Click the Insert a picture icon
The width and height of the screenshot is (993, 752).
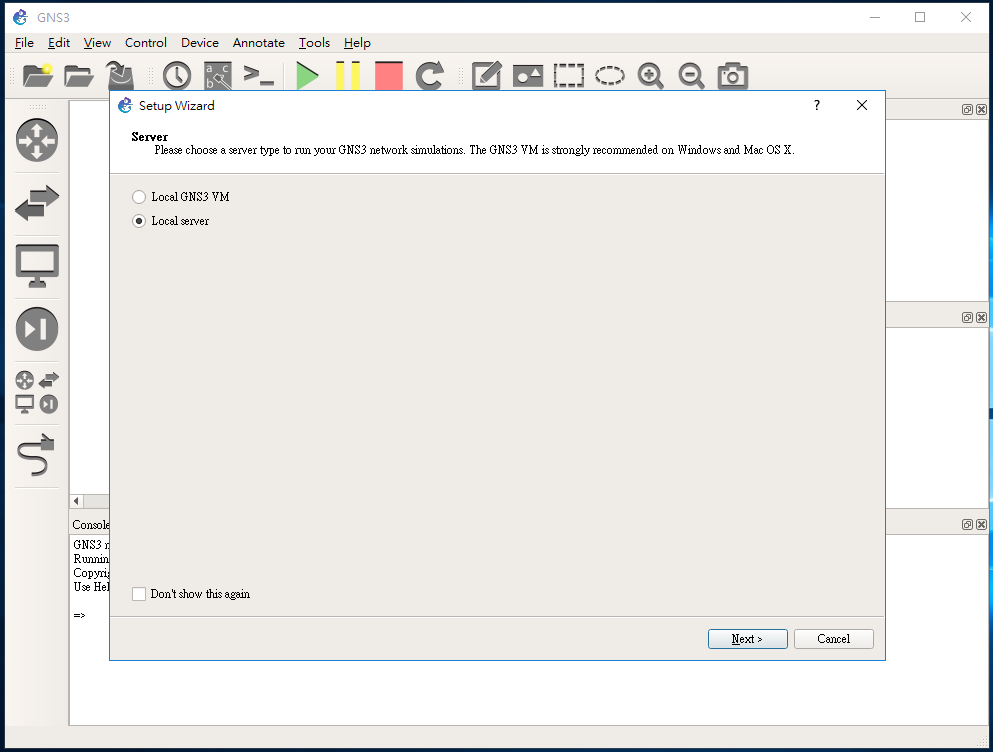pos(528,75)
